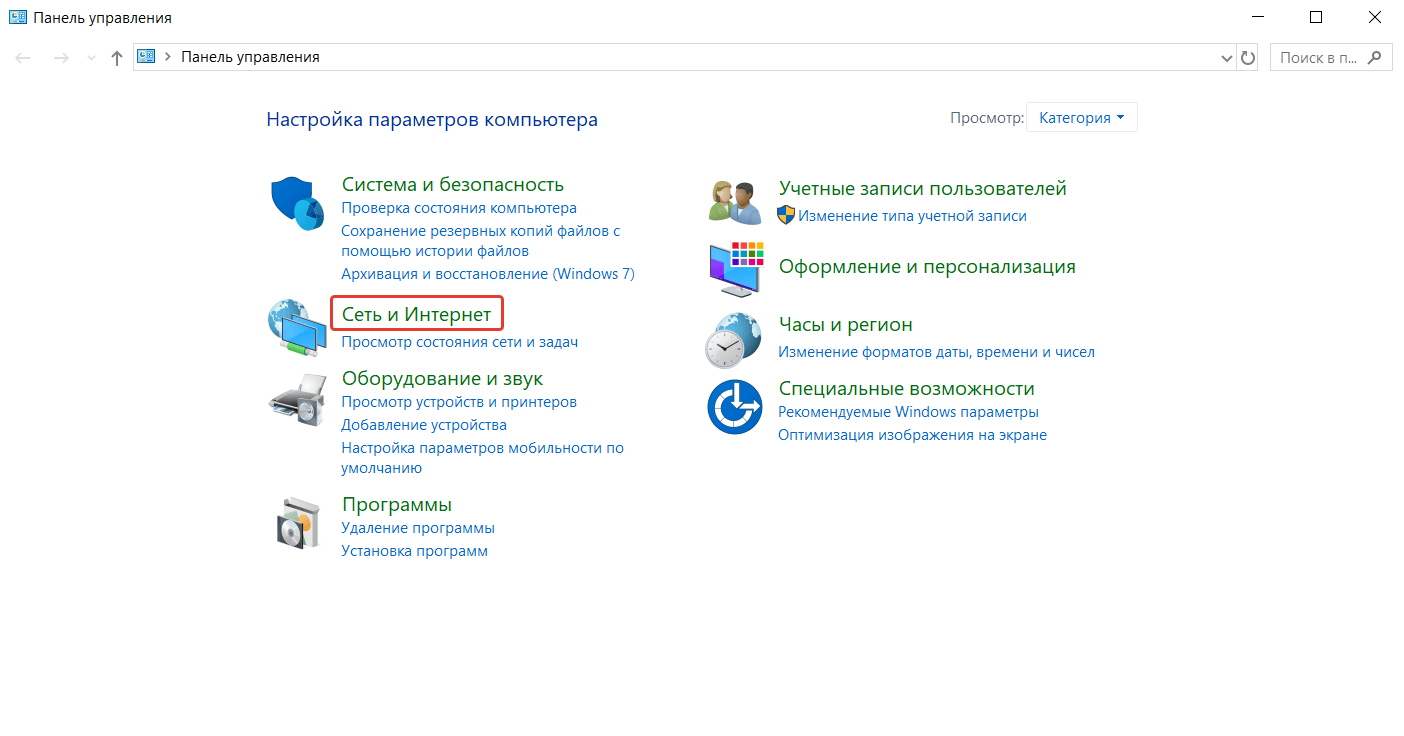Image resolution: width=1404 pixels, height=736 pixels.
Task: Open Архивация и восстановление (Windows 7)
Action: (488, 274)
